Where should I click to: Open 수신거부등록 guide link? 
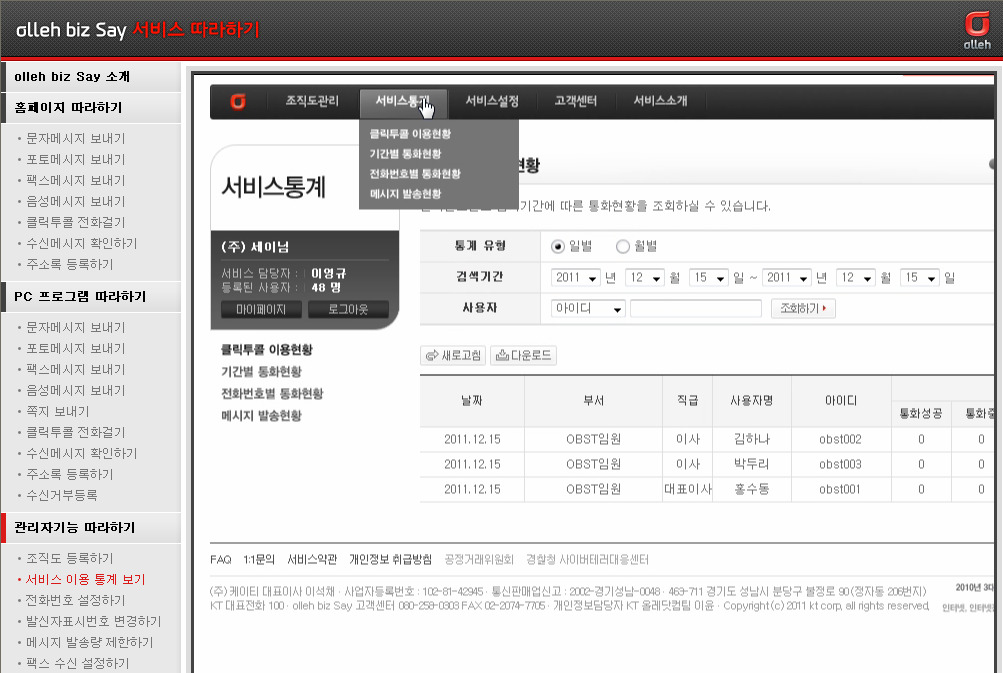[61, 495]
